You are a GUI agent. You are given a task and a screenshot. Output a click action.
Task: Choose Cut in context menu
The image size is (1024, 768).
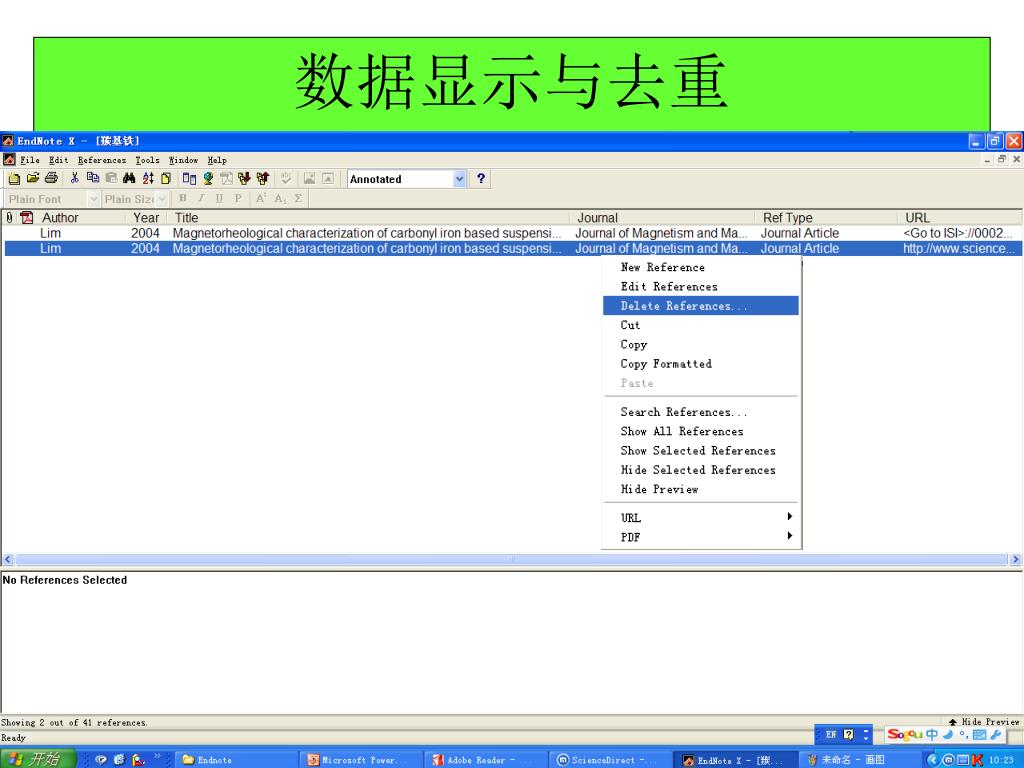point(701,325)
